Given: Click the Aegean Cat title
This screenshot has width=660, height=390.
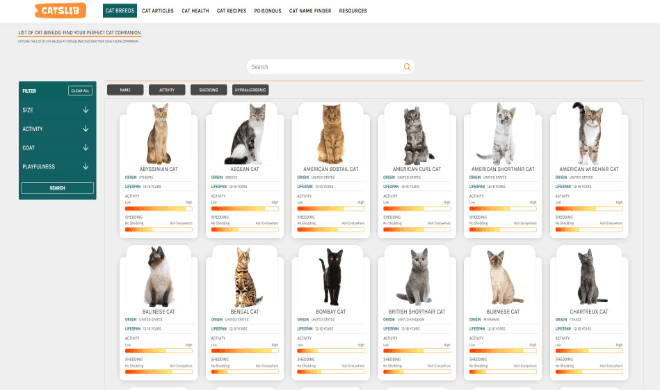Looking at the screenshot, I should click(x=245, y=169).
